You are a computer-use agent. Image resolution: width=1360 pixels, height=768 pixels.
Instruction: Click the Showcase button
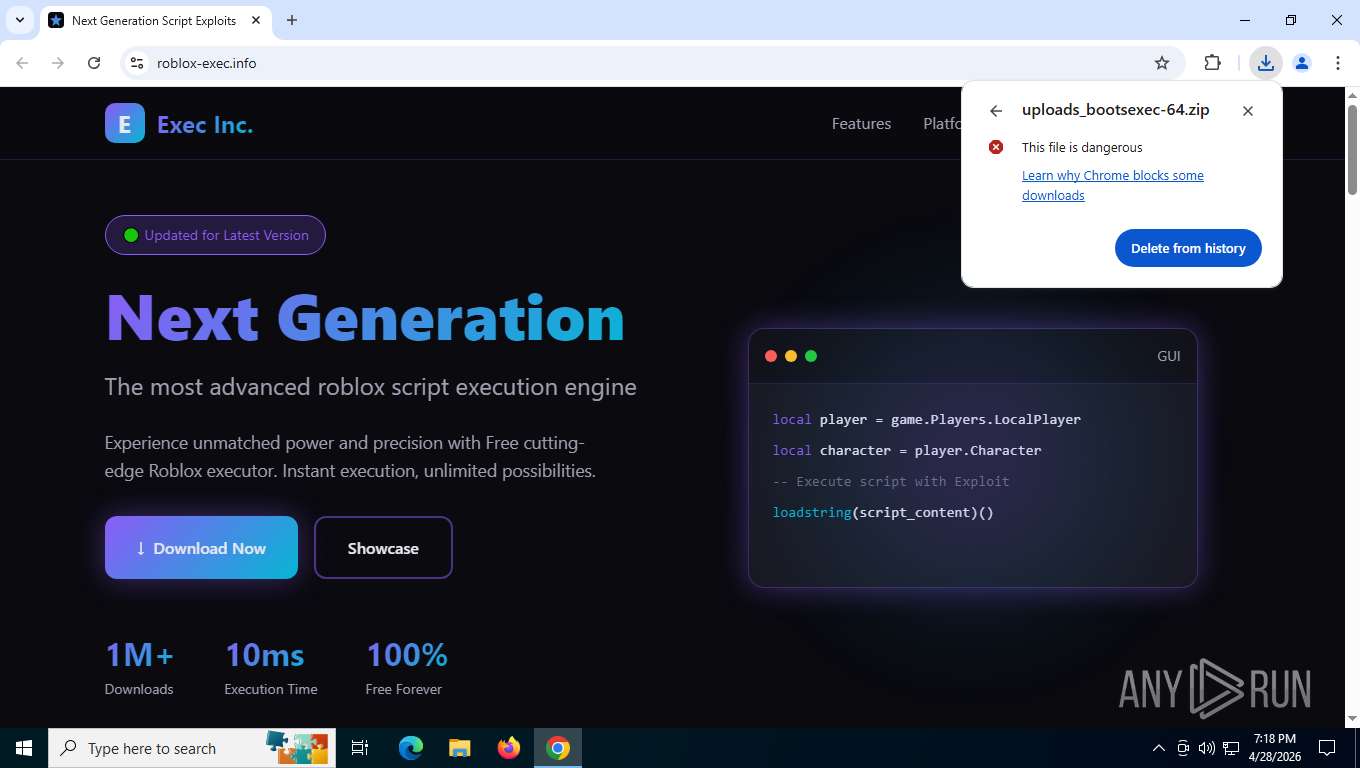pos(383,547)
